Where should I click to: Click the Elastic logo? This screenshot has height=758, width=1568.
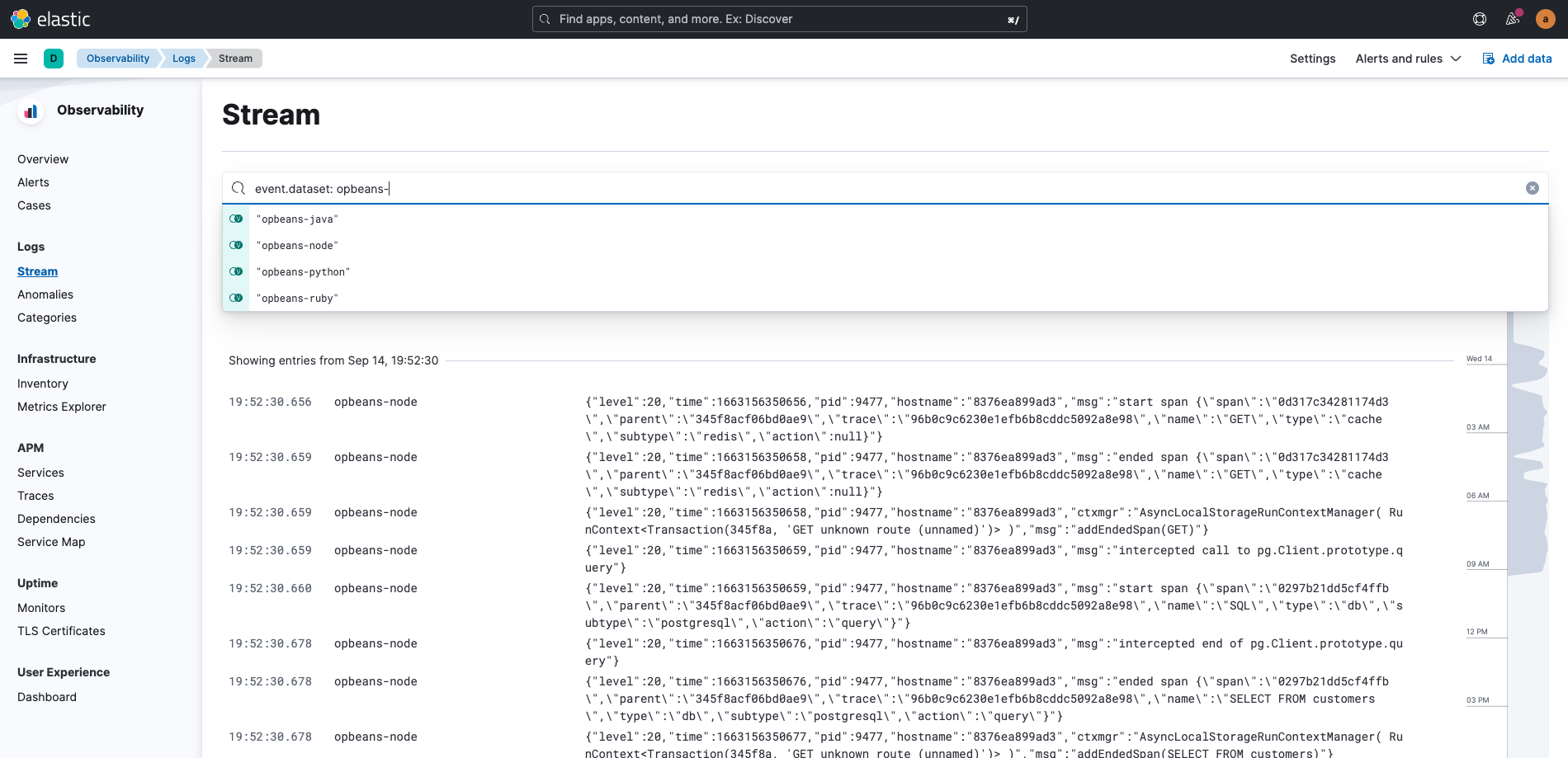(50, 19)
